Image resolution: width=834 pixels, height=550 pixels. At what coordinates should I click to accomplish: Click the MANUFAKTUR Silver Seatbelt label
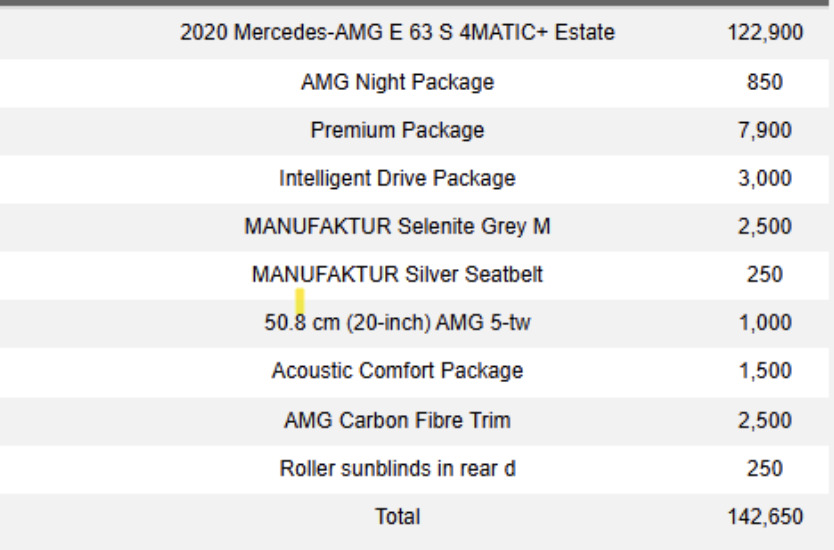coord(397,275)
